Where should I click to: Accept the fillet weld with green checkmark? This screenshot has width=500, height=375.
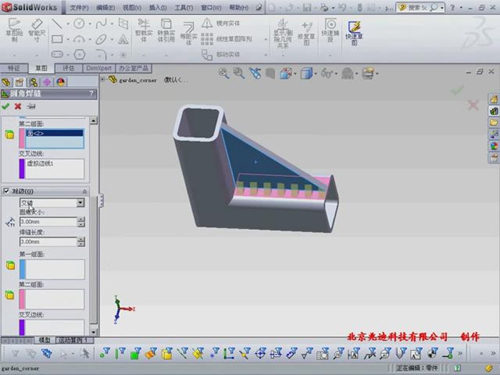[x=6, y=106]
